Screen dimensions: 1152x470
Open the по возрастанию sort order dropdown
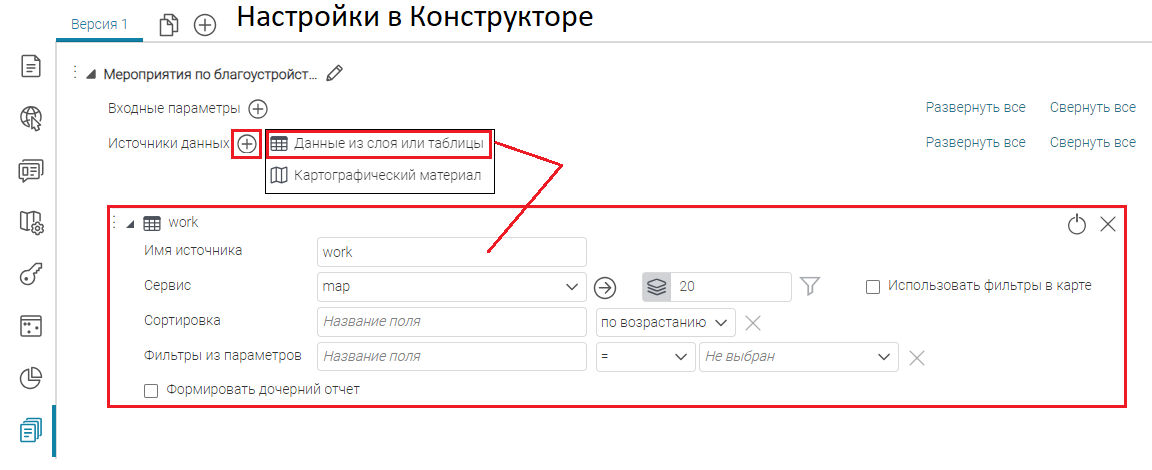coord(665,322)
